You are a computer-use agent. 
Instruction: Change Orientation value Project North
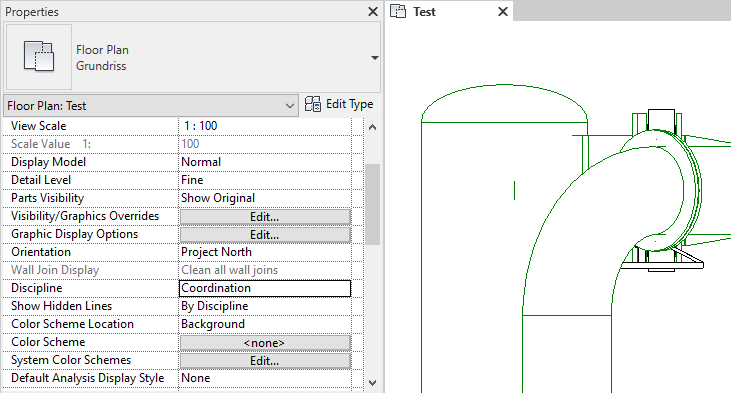pos(265,252)
